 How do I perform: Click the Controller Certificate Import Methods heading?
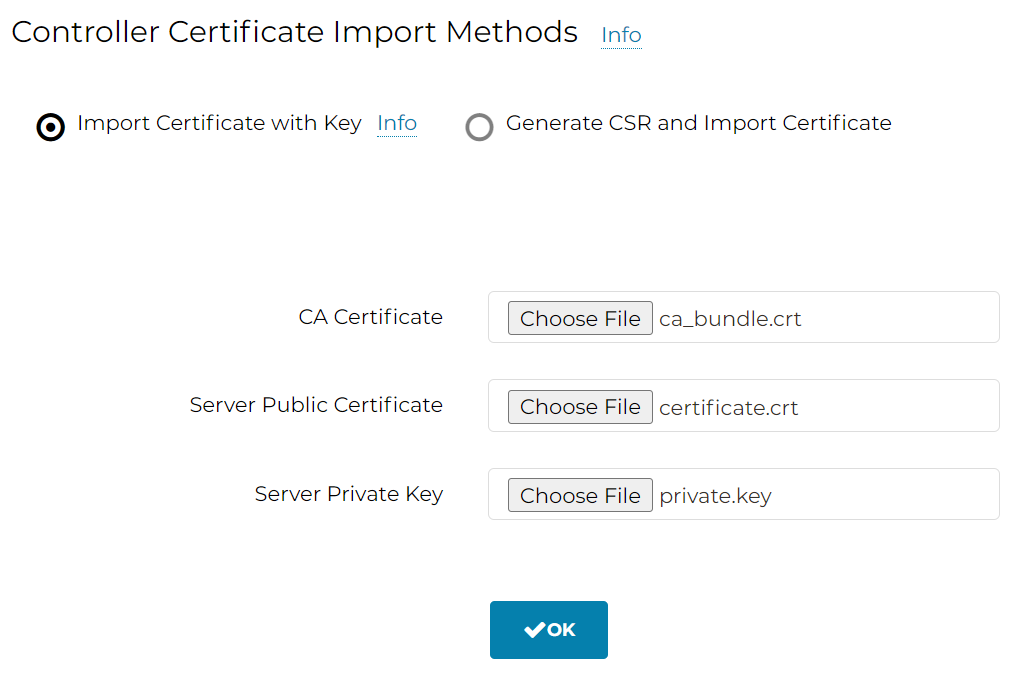294,32
